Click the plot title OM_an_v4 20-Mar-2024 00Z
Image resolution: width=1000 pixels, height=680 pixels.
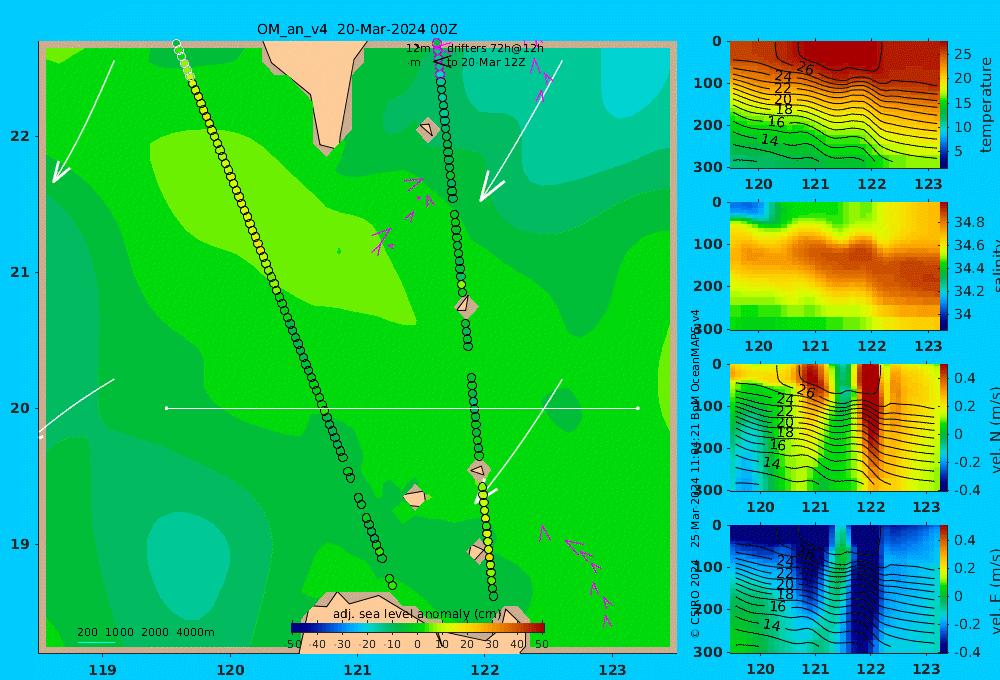tap(357, 29)
